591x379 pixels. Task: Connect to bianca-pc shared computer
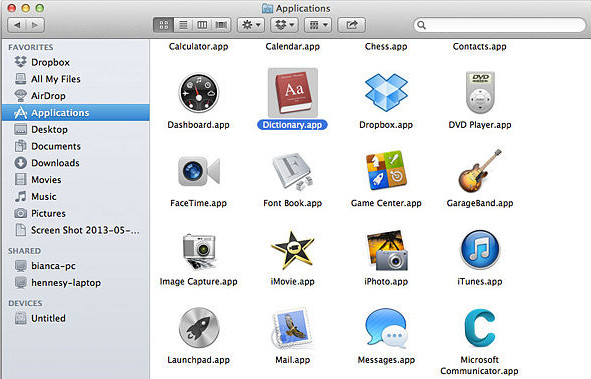[x=75, y=266]
